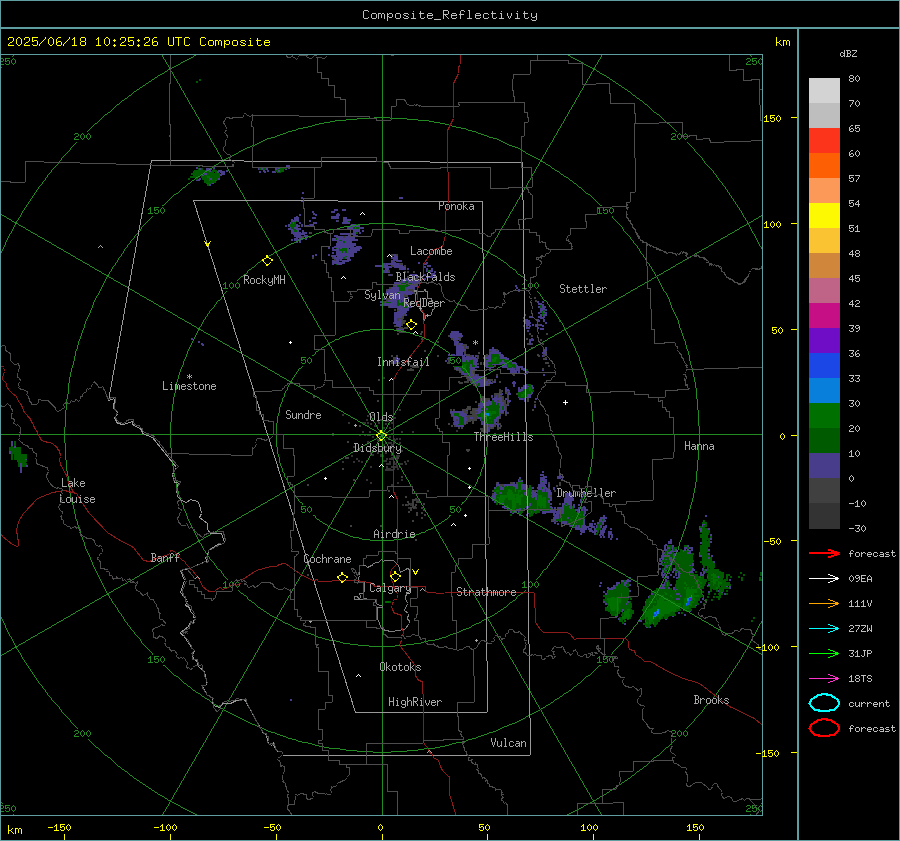
Task: Click the Strathmore town label
Action: tap(486, 592)
